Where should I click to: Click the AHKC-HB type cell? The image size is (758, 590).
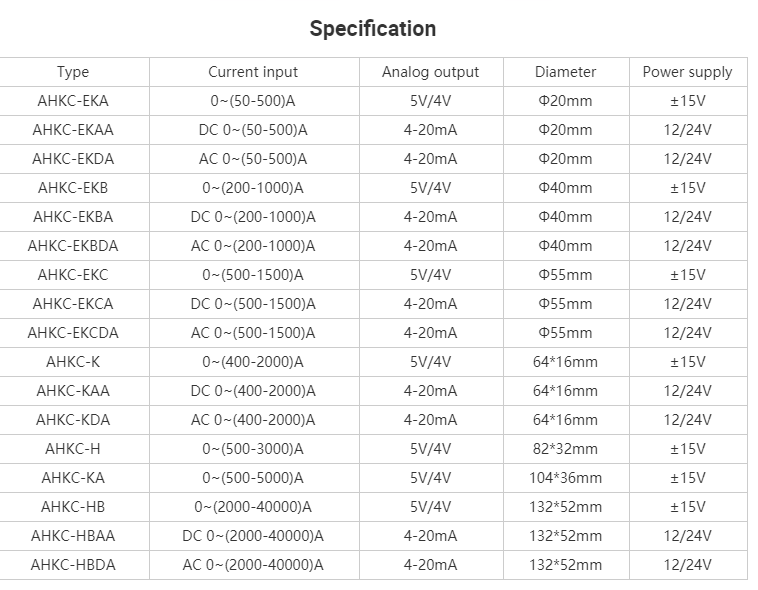click(73, 507)
